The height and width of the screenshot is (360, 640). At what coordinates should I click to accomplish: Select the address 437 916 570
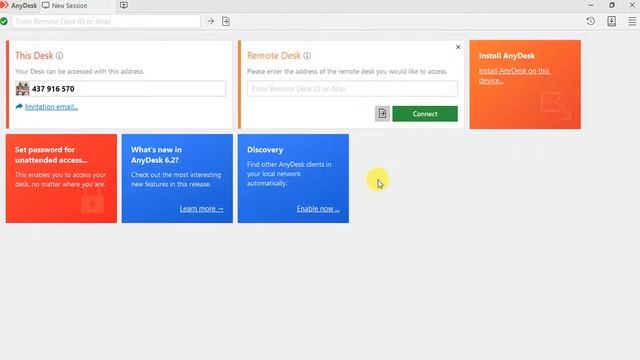tap(53, 89)
